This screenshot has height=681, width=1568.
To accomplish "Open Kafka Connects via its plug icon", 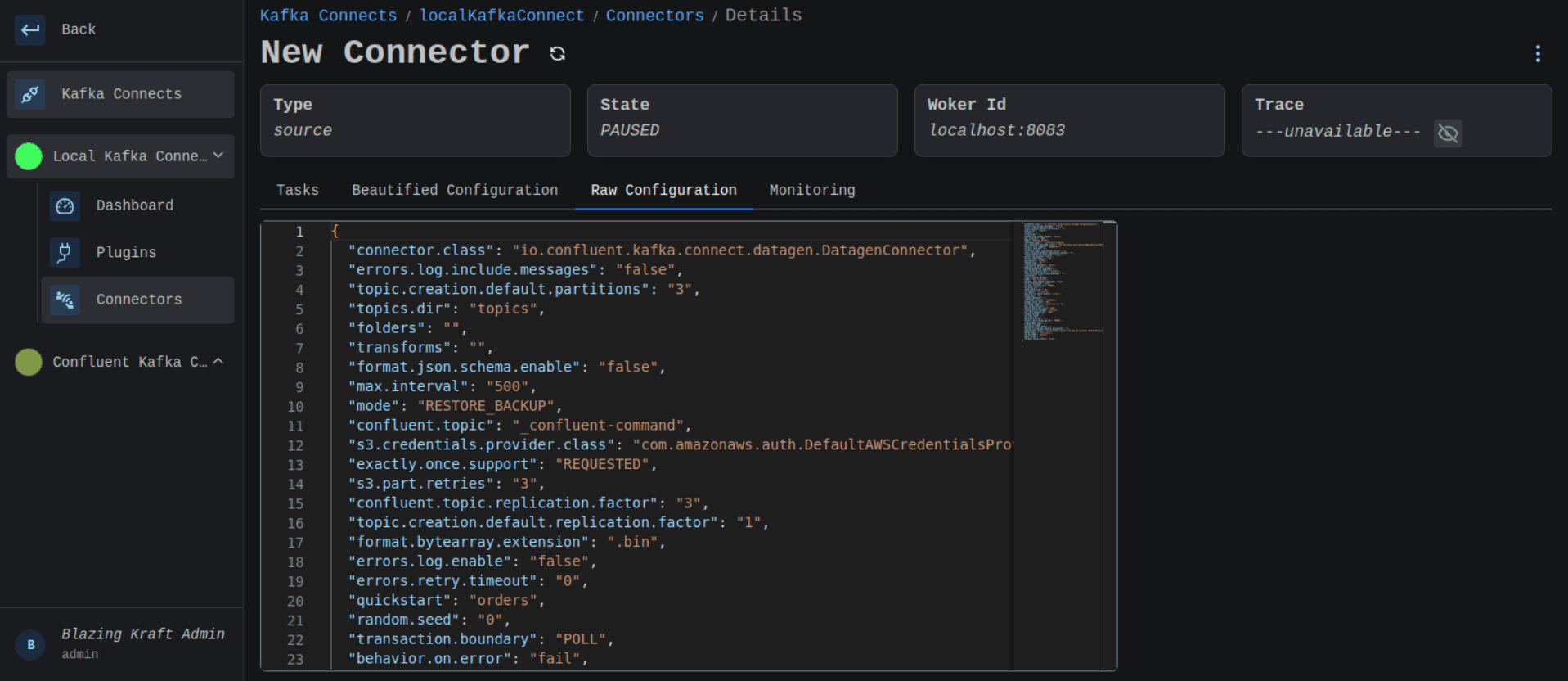I will pyautogui.click(x=30, y=94).
